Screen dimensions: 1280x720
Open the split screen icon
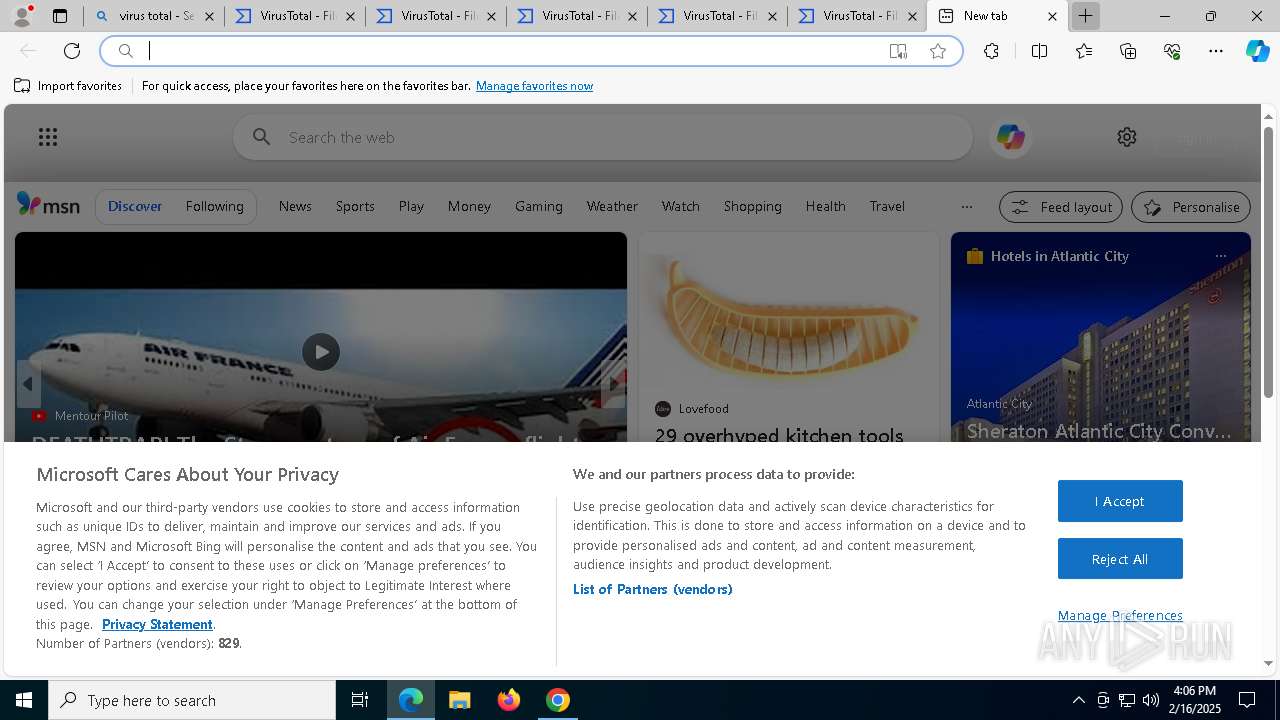point(1039,51)
